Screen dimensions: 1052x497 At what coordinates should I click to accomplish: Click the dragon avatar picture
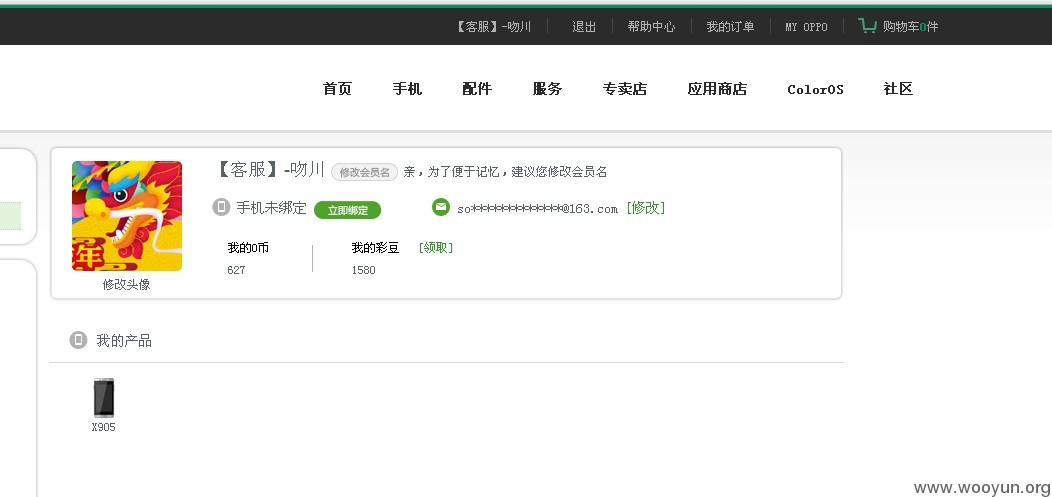[127, 216]
